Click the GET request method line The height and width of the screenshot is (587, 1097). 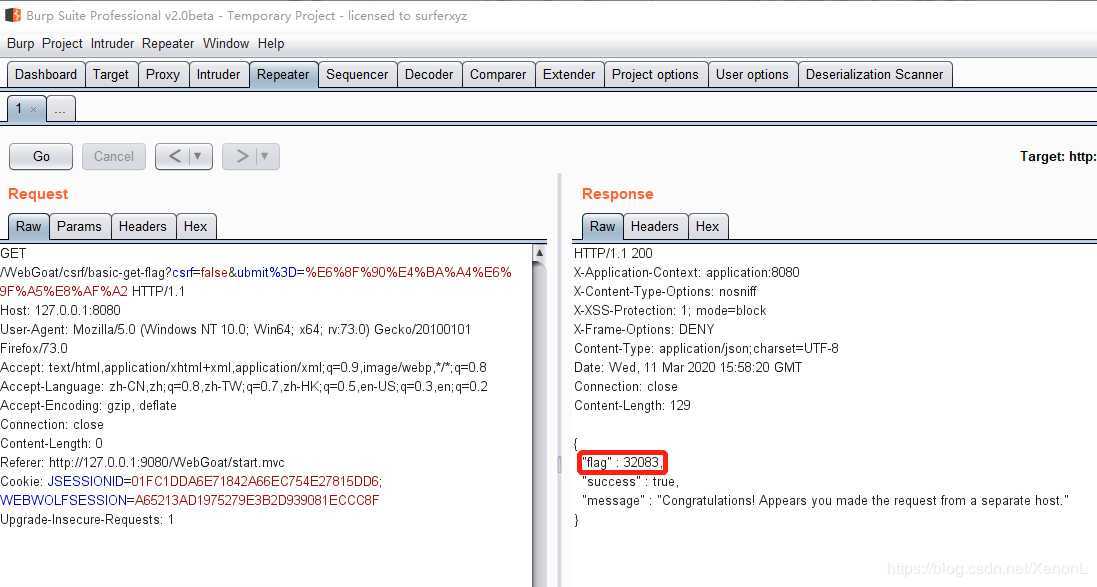[x=13, y=253]
